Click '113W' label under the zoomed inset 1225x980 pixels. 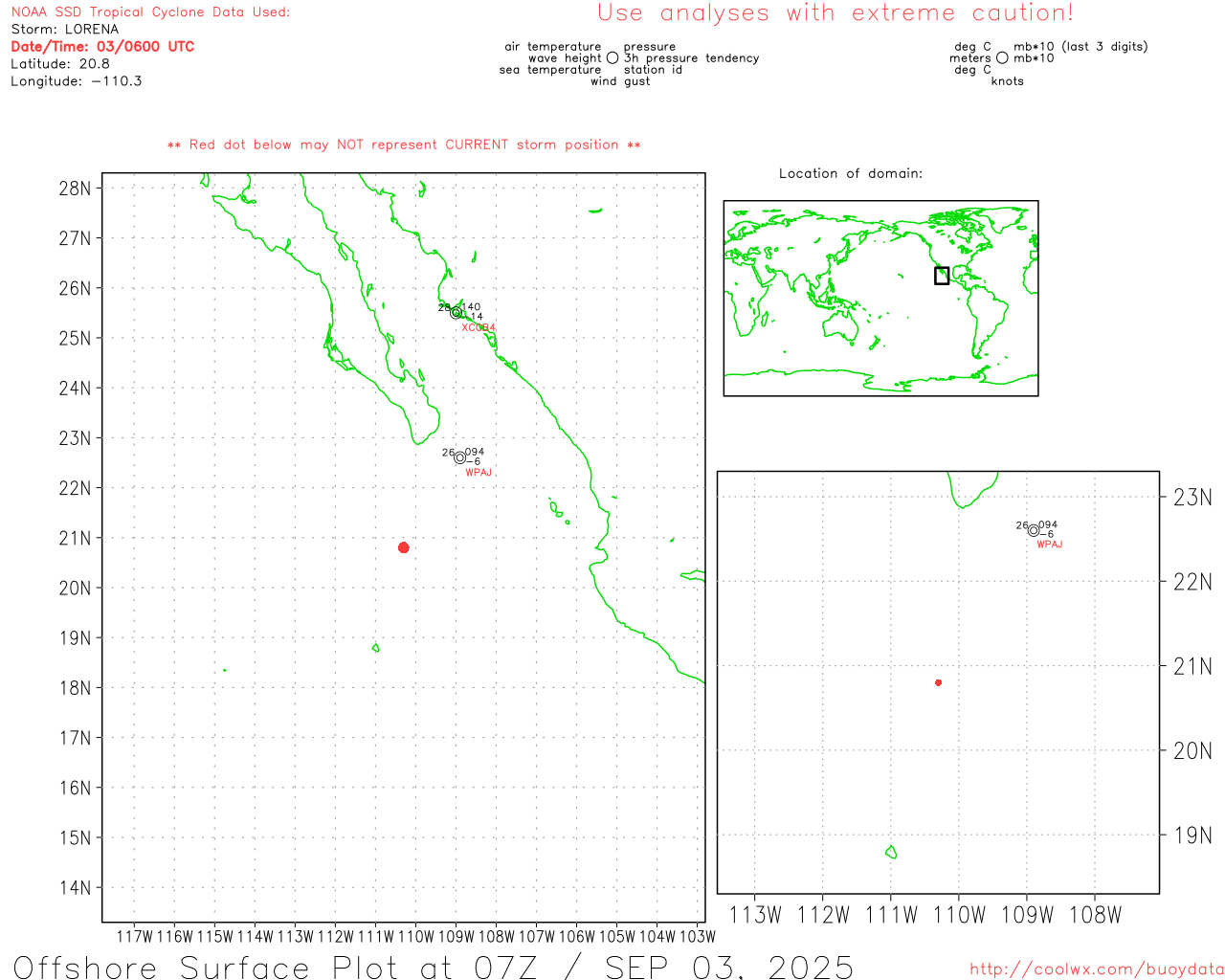coord(755,915)
